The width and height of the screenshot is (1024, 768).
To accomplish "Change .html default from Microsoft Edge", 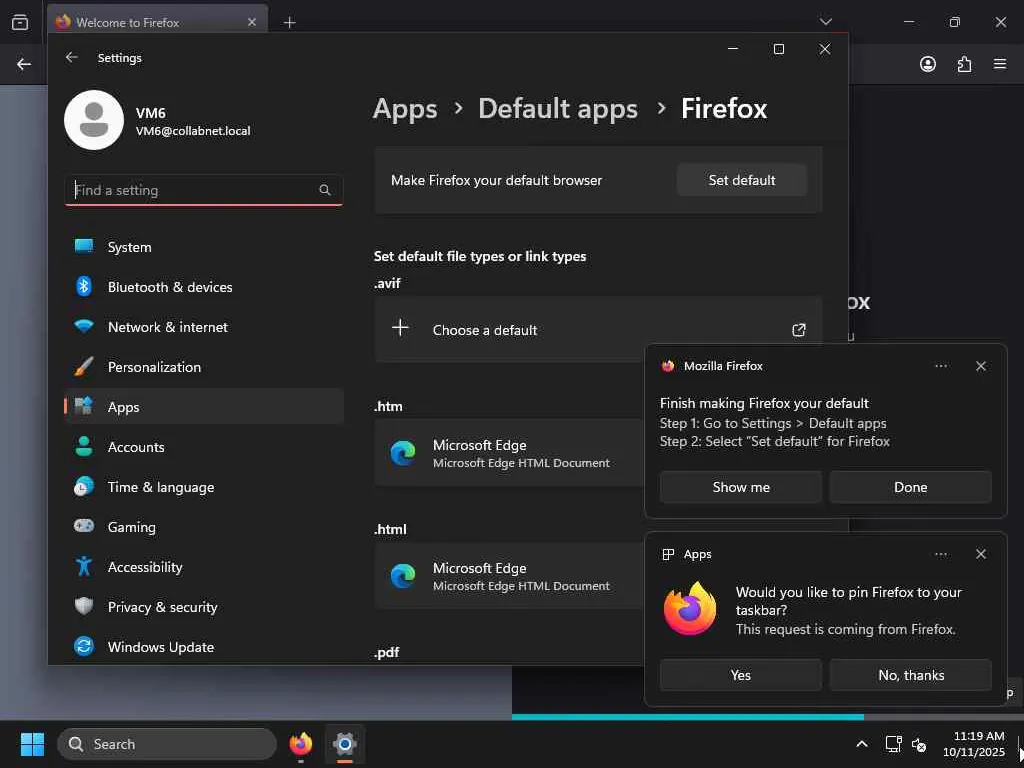I will (509, 576).
